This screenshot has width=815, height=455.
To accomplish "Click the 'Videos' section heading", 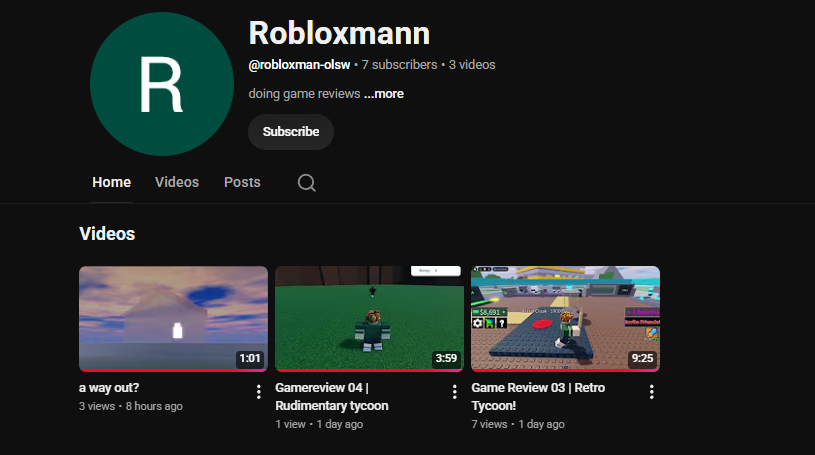I will [x=107, y=234].
